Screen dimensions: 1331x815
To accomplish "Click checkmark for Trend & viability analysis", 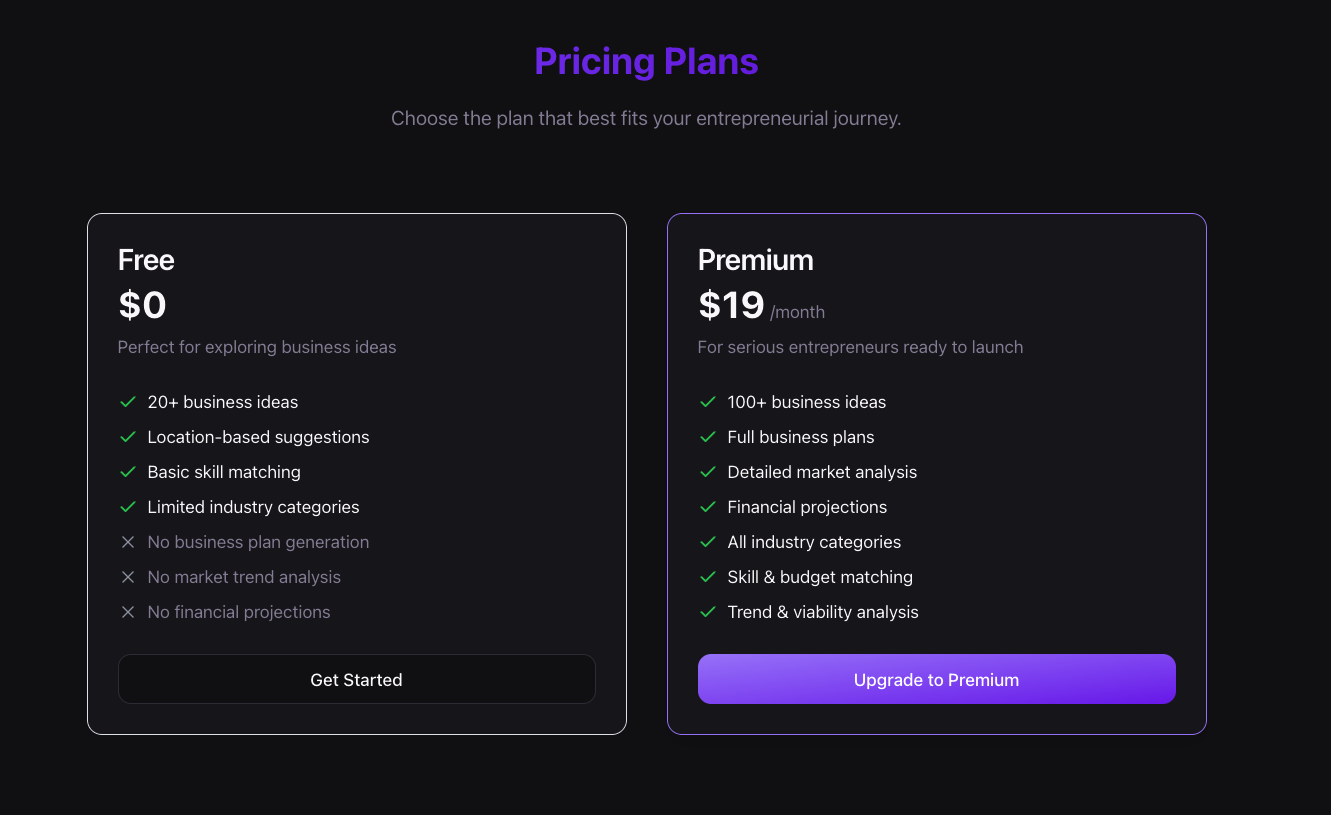I will (x=708, y=612).
